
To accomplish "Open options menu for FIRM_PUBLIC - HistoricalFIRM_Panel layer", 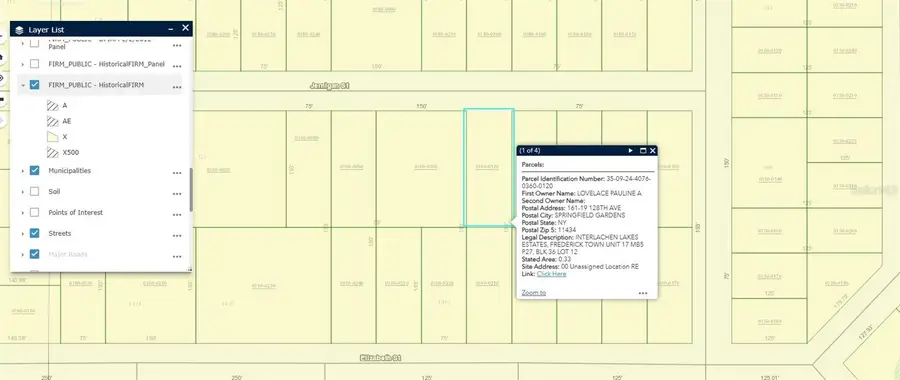I will 177,66.
